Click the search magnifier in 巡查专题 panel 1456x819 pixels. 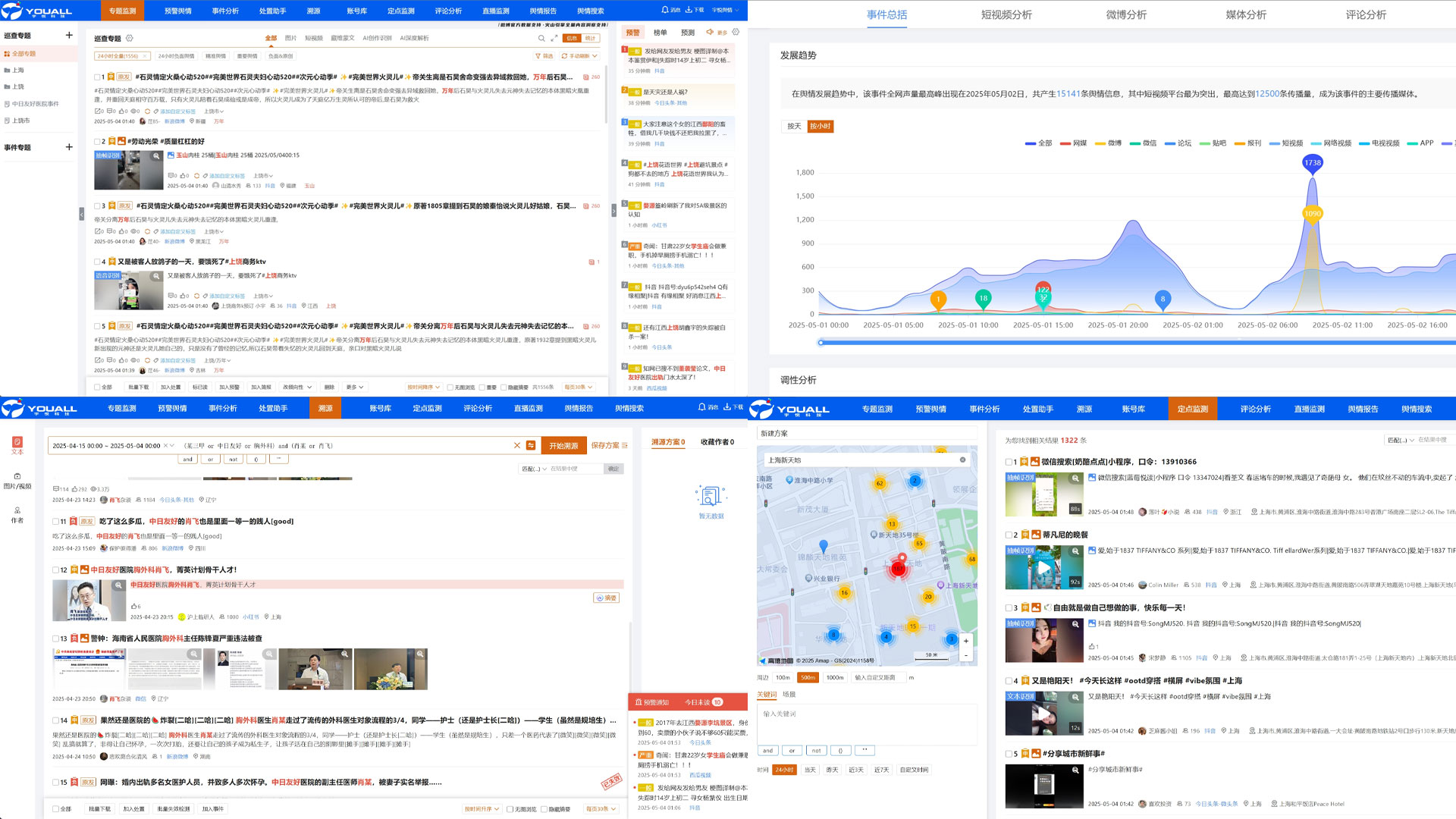click(x=541, y=38)
